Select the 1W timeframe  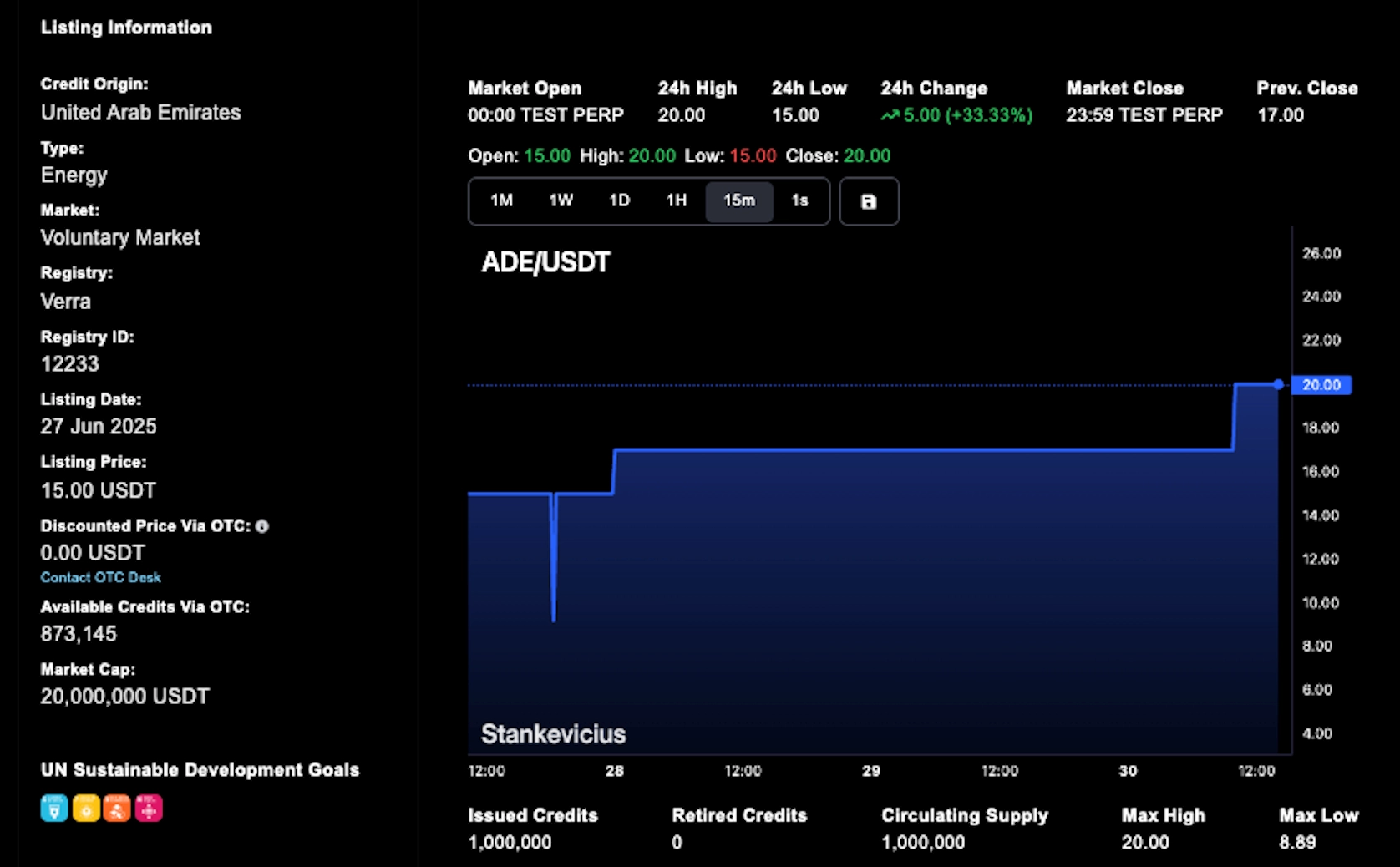[x=561, y=200]
